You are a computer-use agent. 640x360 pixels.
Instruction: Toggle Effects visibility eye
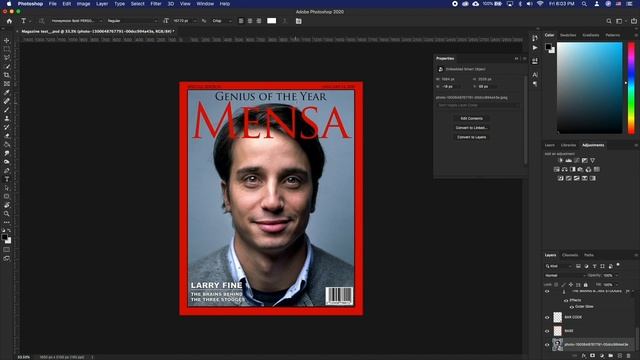click(x=566, y=300)
